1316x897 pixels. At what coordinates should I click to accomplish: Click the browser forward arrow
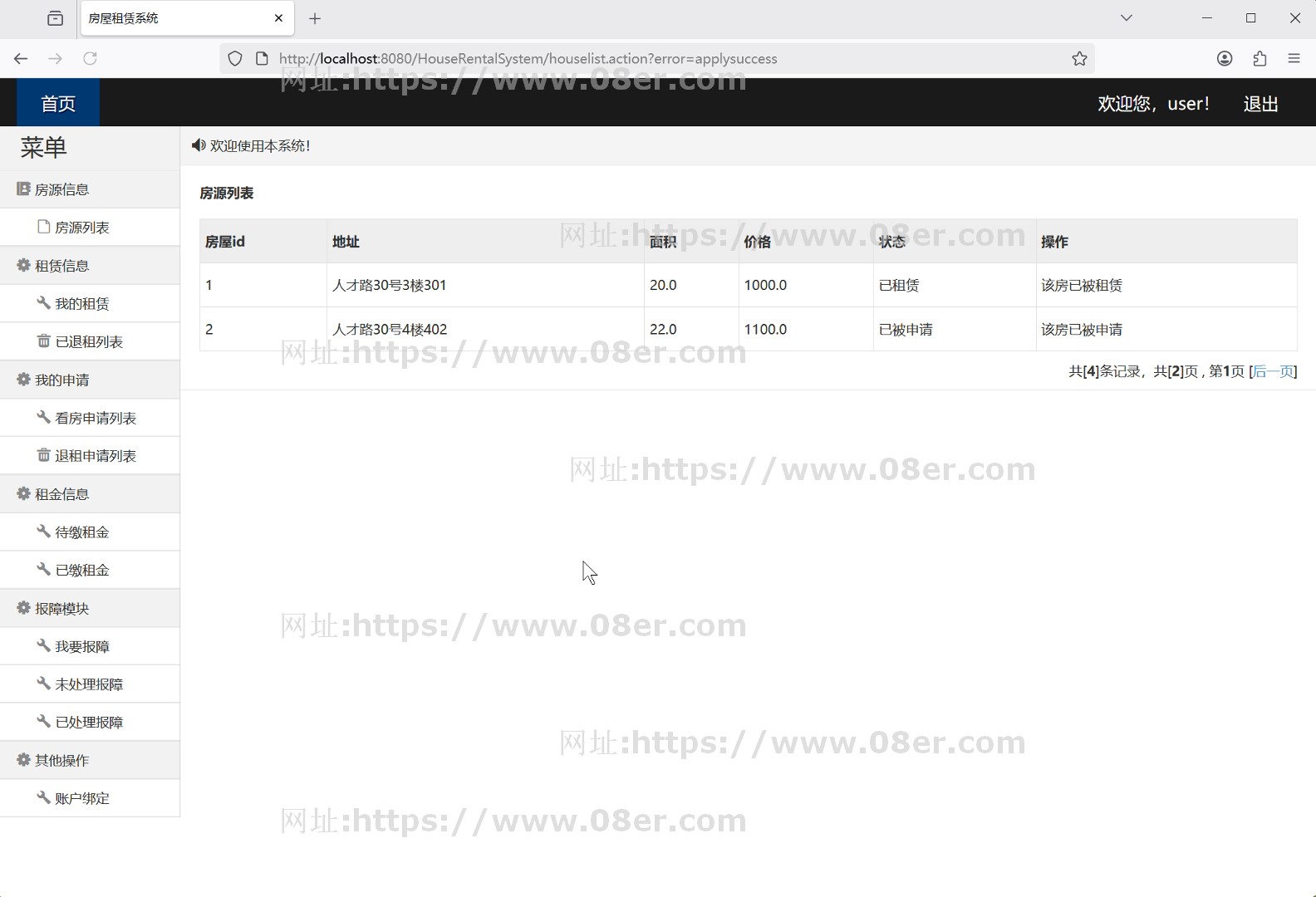coord(55,58)
